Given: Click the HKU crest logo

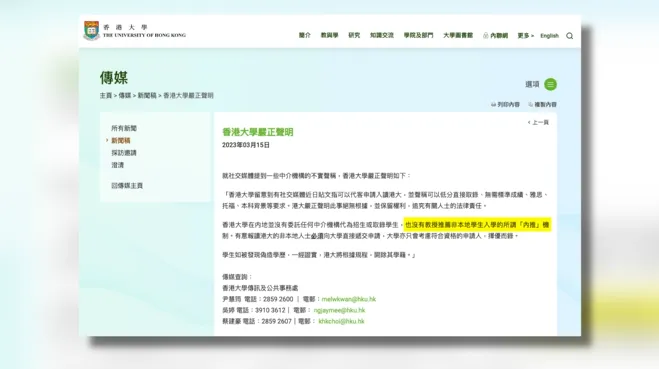Looking at the screenshot, I should click(91, 30).
